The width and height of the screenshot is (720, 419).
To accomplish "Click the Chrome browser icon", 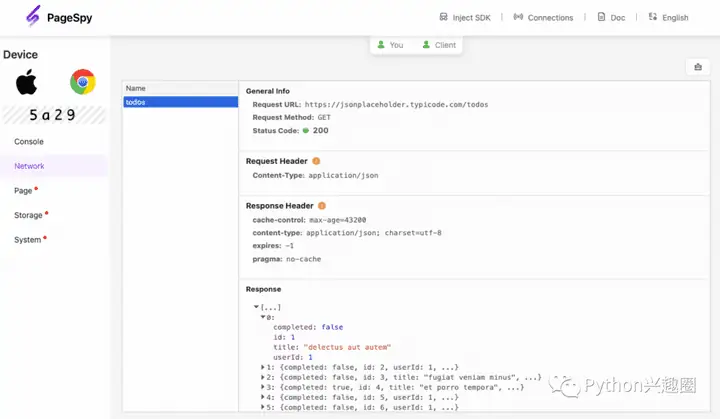I will 82,82.
